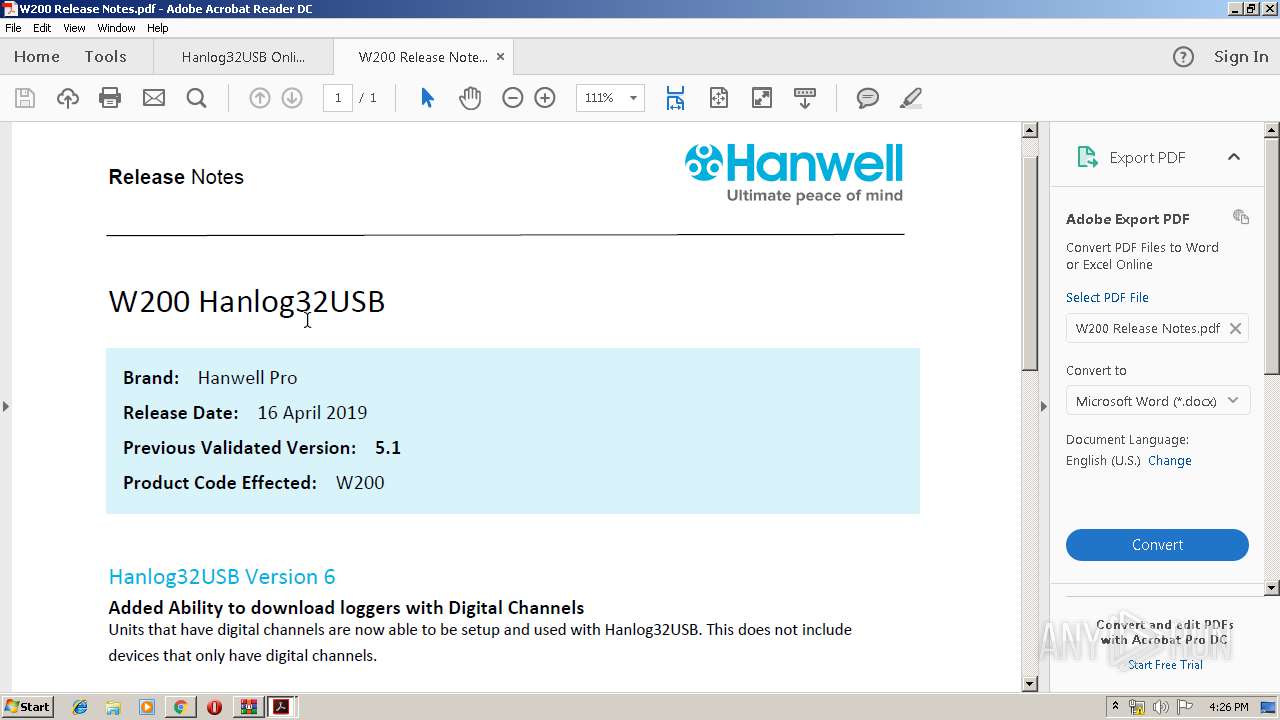Open the typewriter download tool icon
1280x720 pixels.
click(x=805, y=98)
